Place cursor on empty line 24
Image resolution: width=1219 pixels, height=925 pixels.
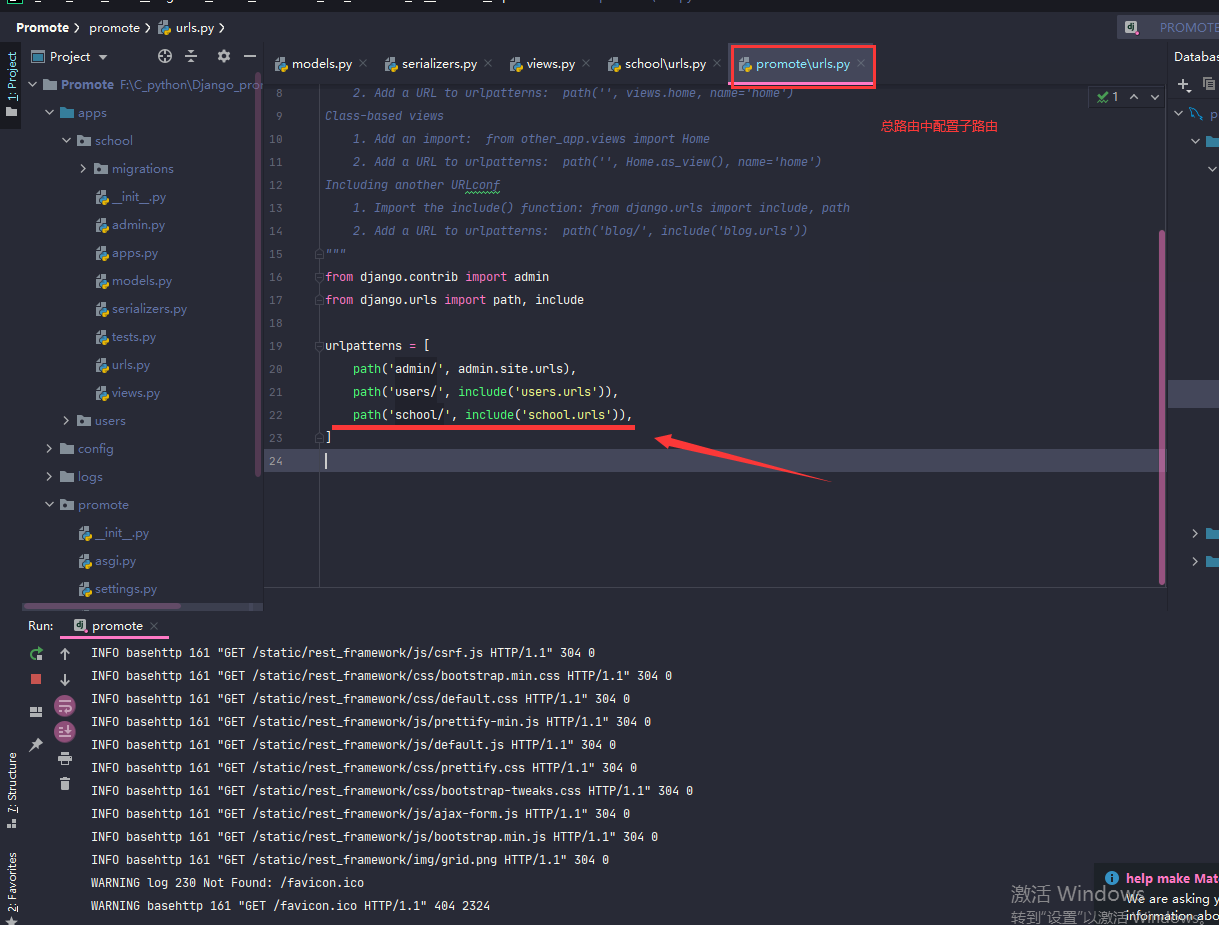(714, 461)
